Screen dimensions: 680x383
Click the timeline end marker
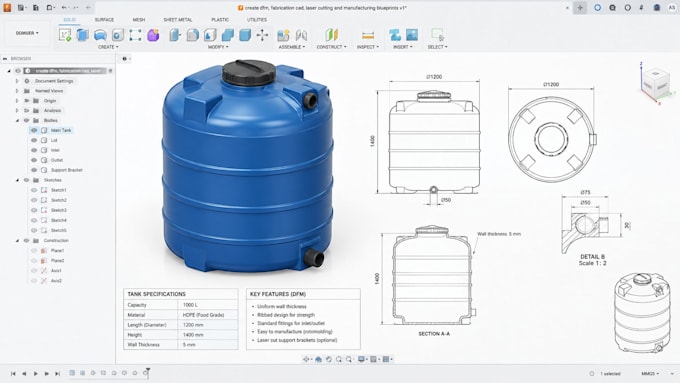148,372
